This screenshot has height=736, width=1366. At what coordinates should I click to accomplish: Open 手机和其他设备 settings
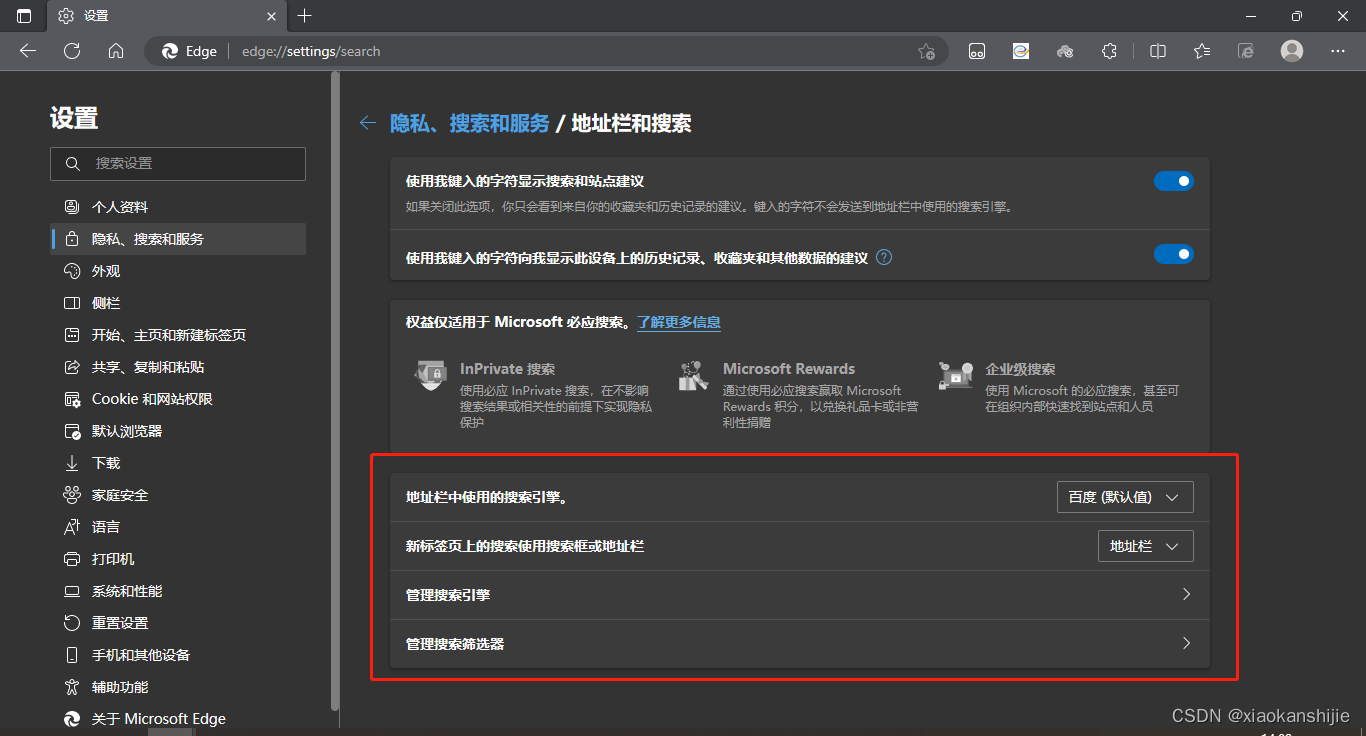pyautogui.click(x=178, y=655)
